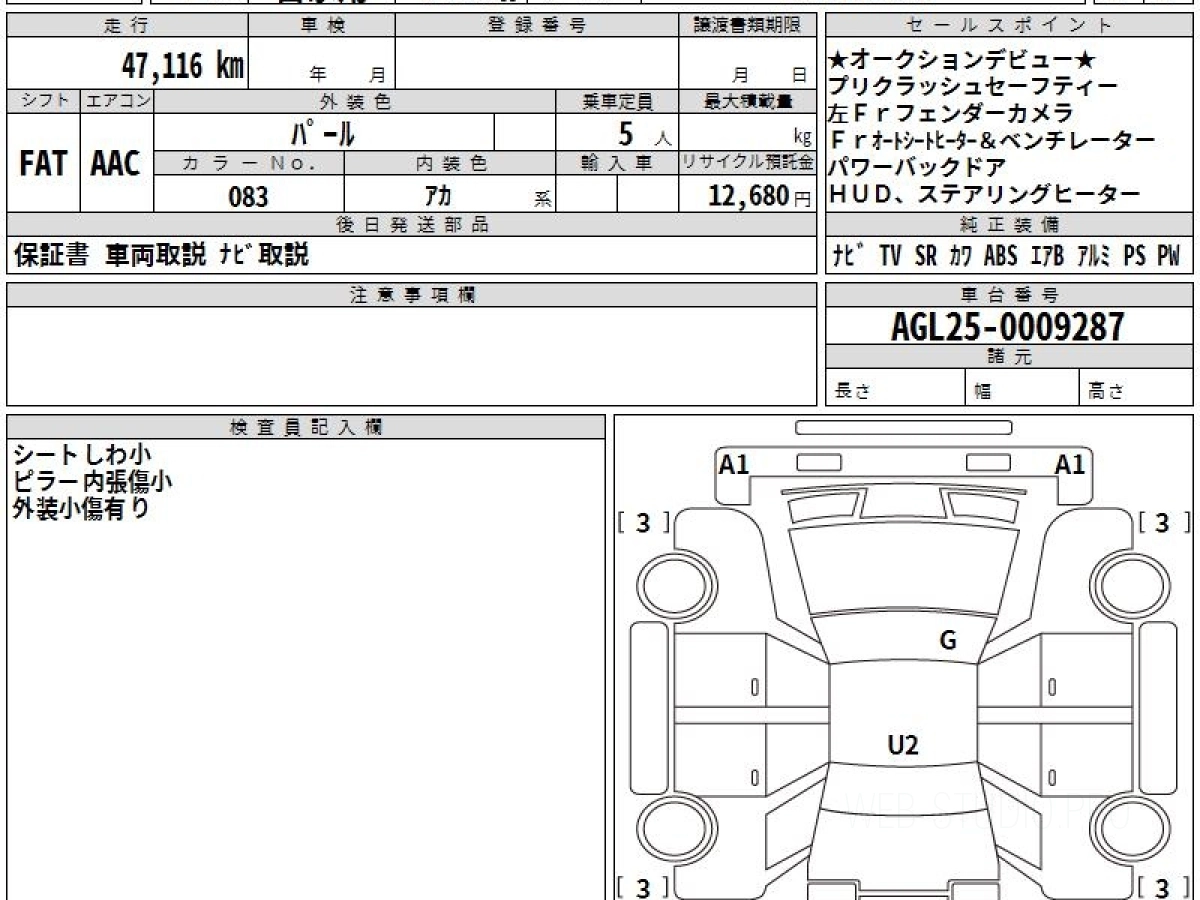The width and height of the screenshot is (1200, 900).
Task: Click the 外装色 header
Action: tap(354, 101)
